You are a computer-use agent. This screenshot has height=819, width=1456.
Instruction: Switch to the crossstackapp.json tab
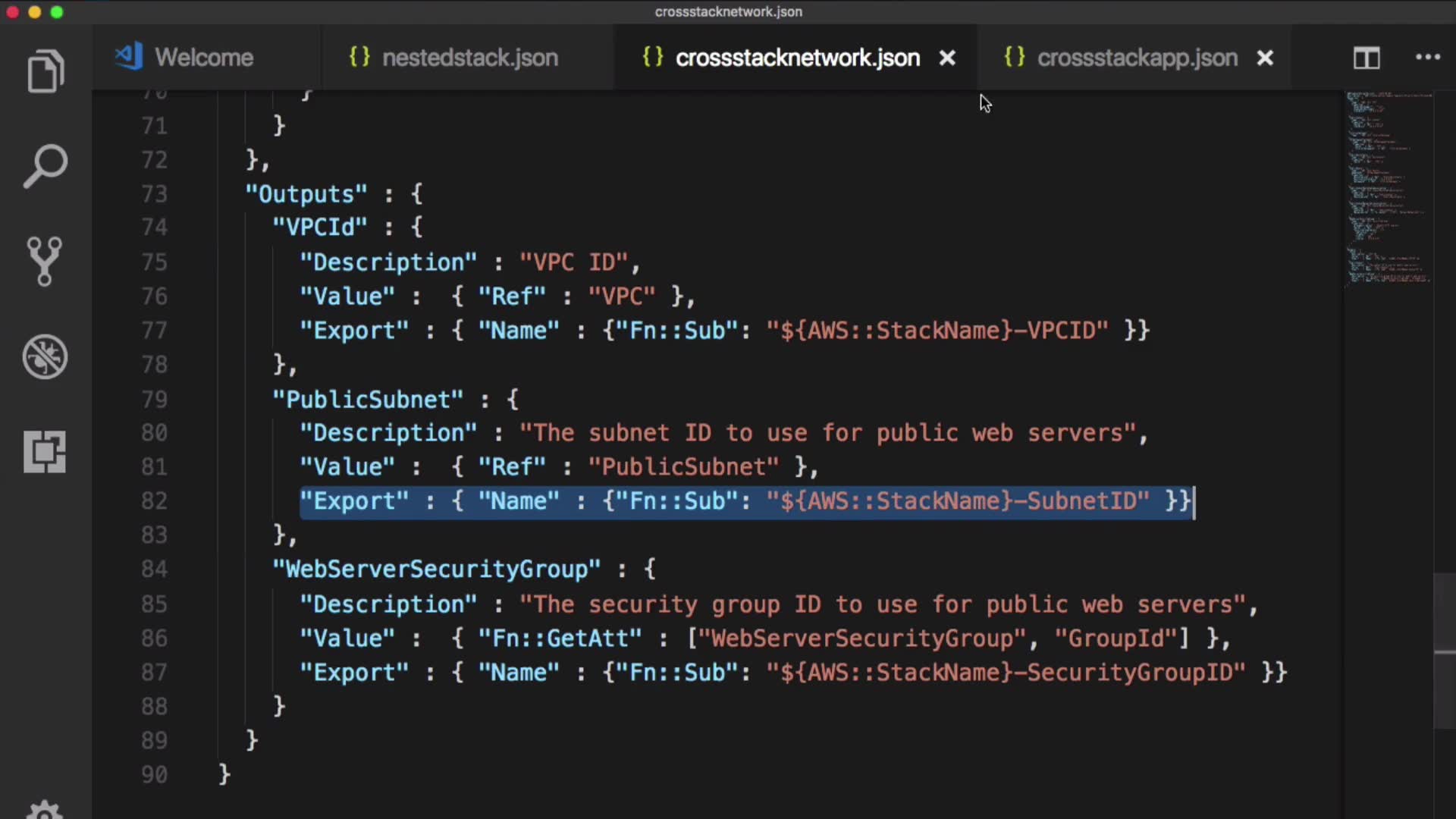coord(1136,58)
